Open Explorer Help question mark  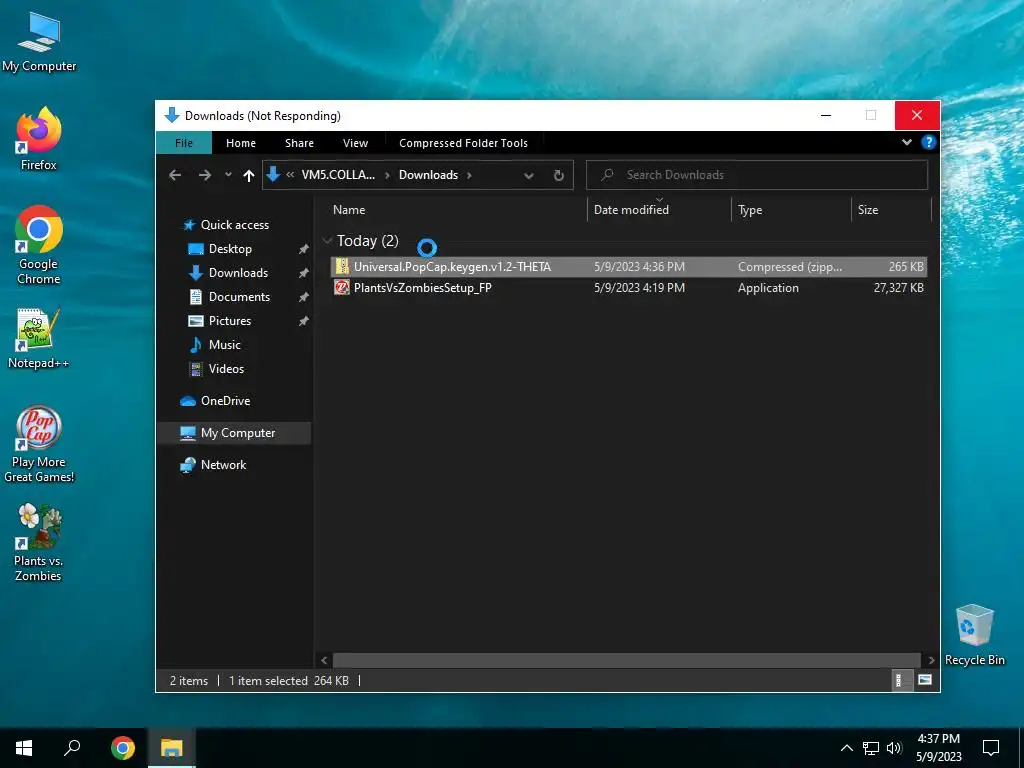(x=928, y=142)
